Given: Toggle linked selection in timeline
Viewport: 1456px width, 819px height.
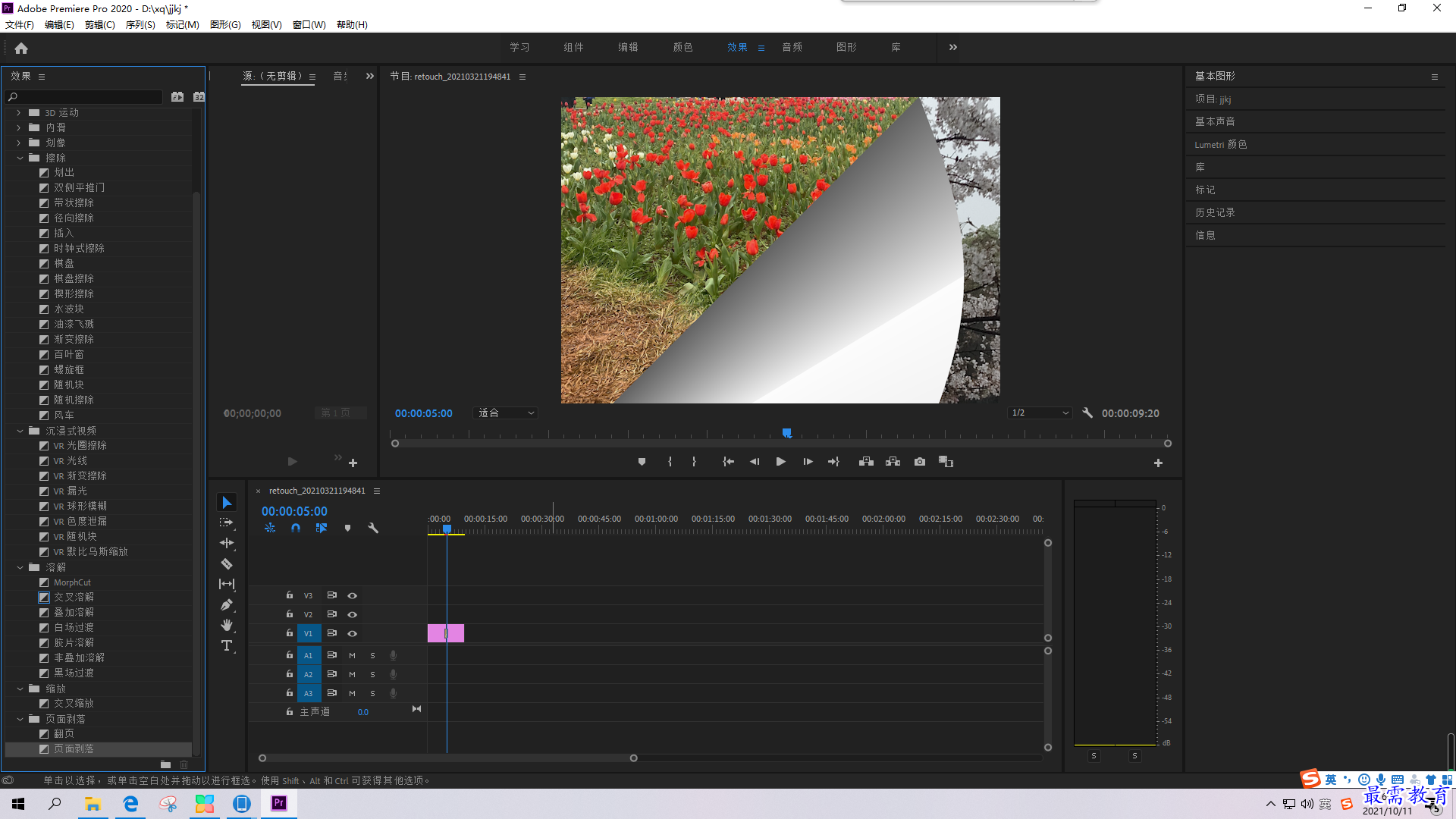Looking at the screenshot, I should 322,528.
